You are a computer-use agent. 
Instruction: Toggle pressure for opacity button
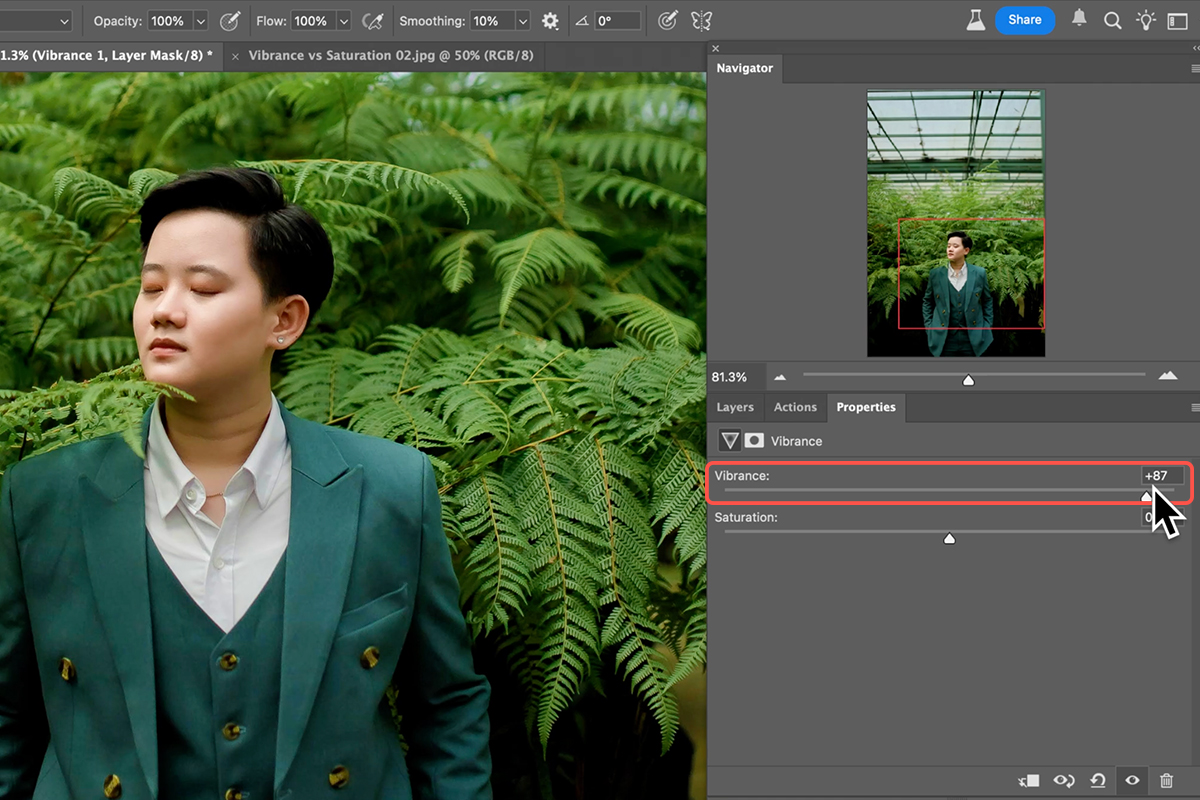(x=230, y=21)
